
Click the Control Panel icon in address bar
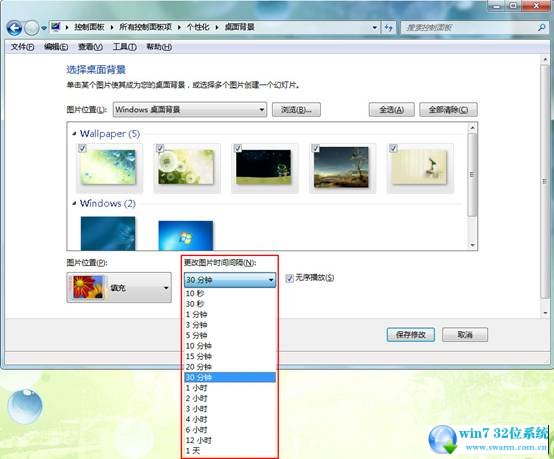(x=55, y=27)
